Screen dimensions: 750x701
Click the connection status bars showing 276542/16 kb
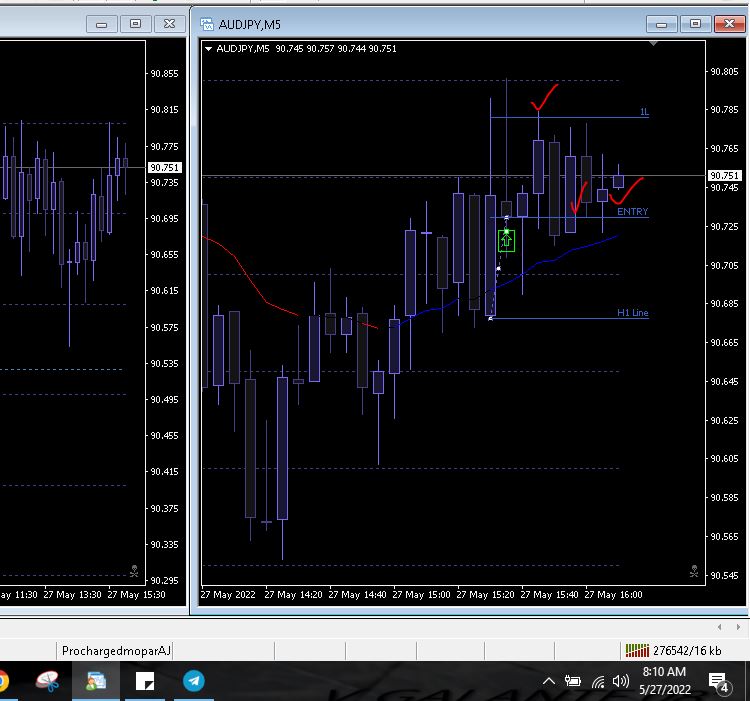pos(635,651)
